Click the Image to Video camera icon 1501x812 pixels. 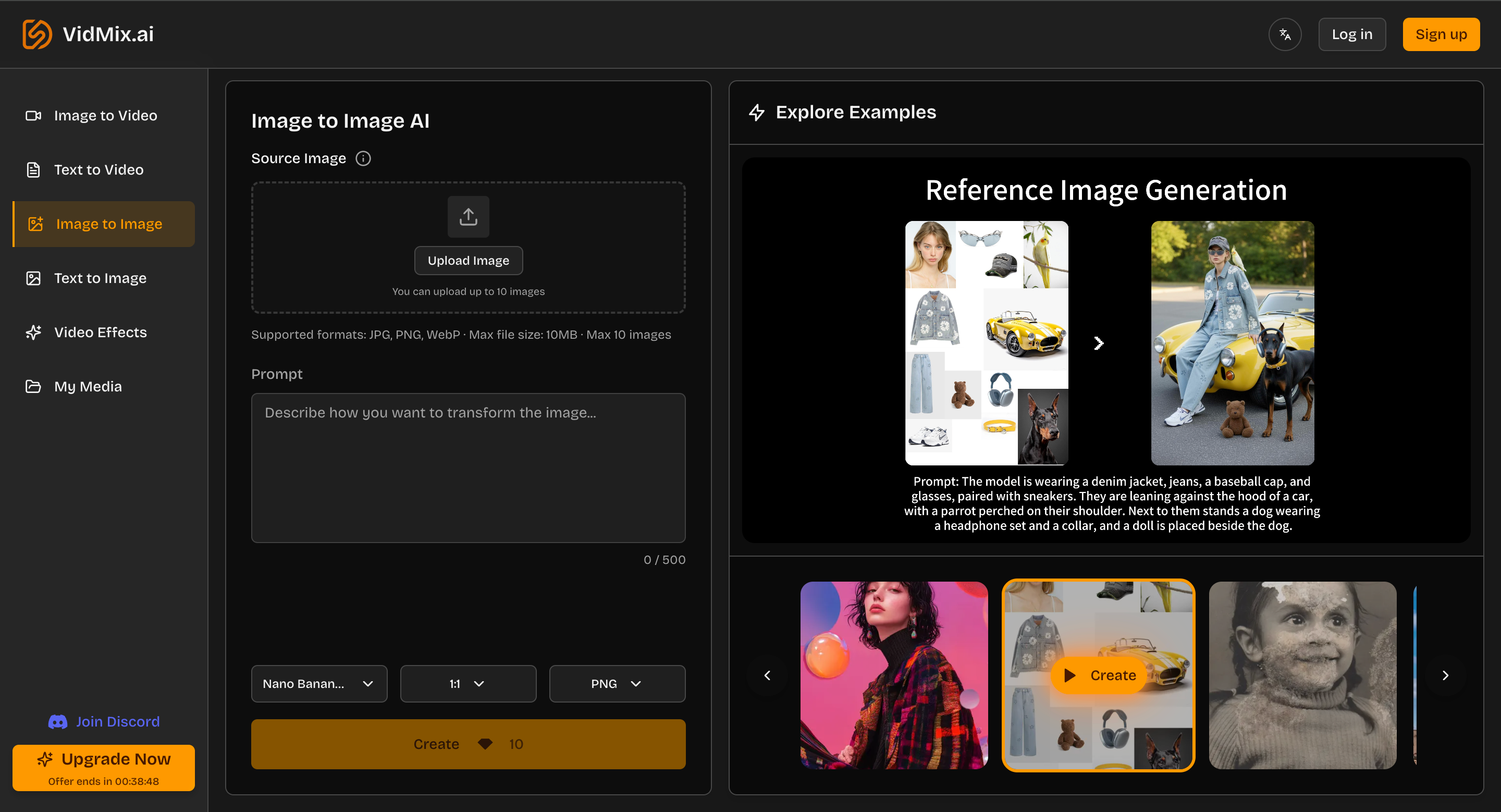[x=33, y=115]
